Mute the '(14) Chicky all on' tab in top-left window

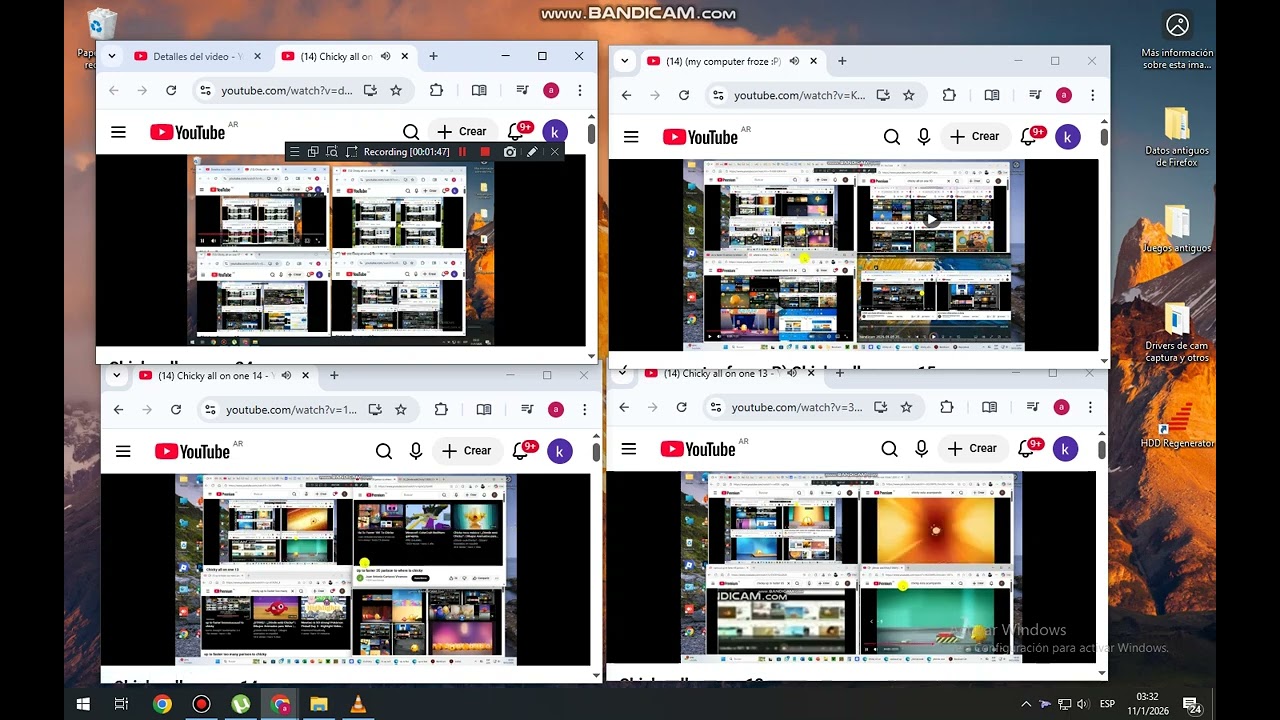pyautogui.click(x=384, y=57)
